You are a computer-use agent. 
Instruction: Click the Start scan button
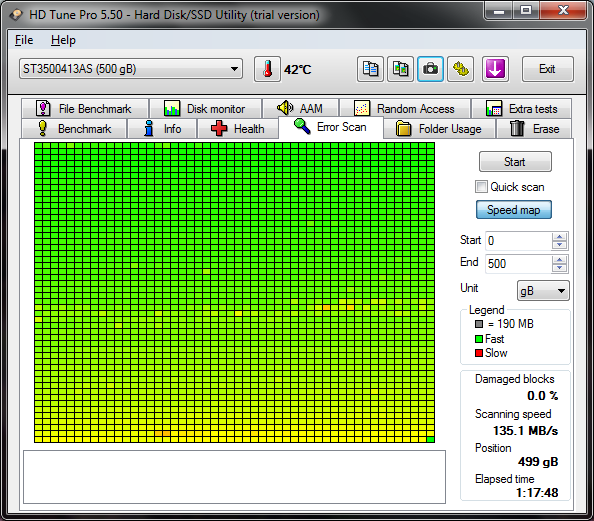click(515, 162)
